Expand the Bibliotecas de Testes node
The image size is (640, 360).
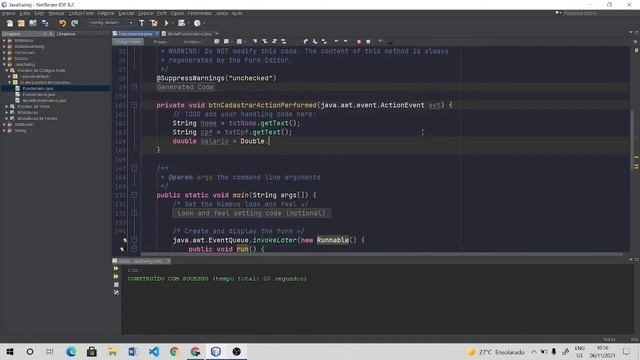(x=7, y=118)
